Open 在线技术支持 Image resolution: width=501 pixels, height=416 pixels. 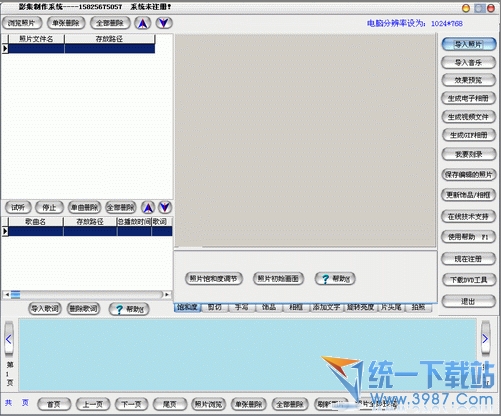point(468,217)
